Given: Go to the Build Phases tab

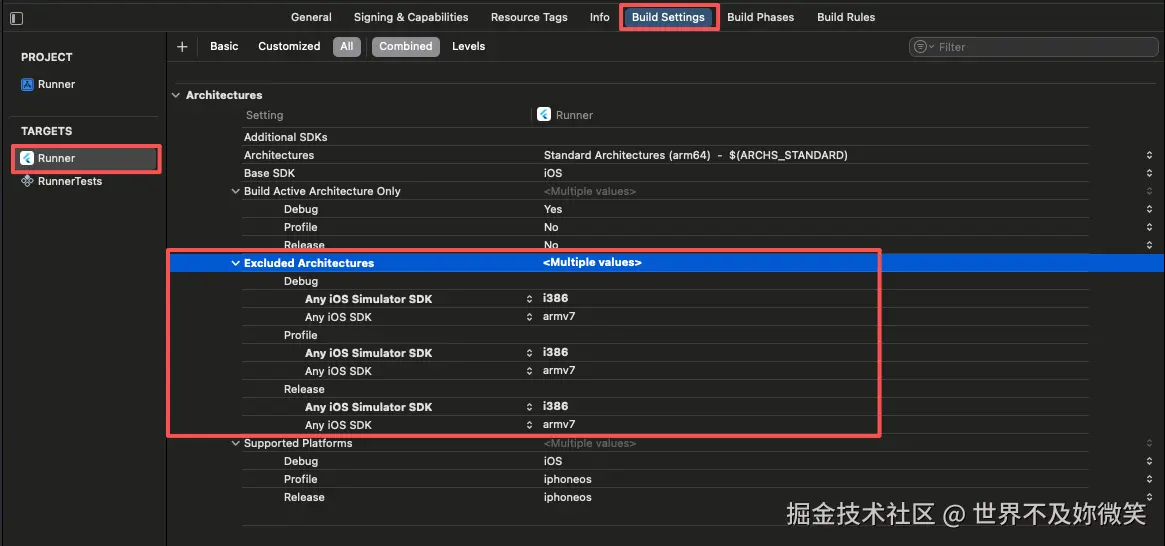Looking at the screenshot, I should (x=760, y=17).
